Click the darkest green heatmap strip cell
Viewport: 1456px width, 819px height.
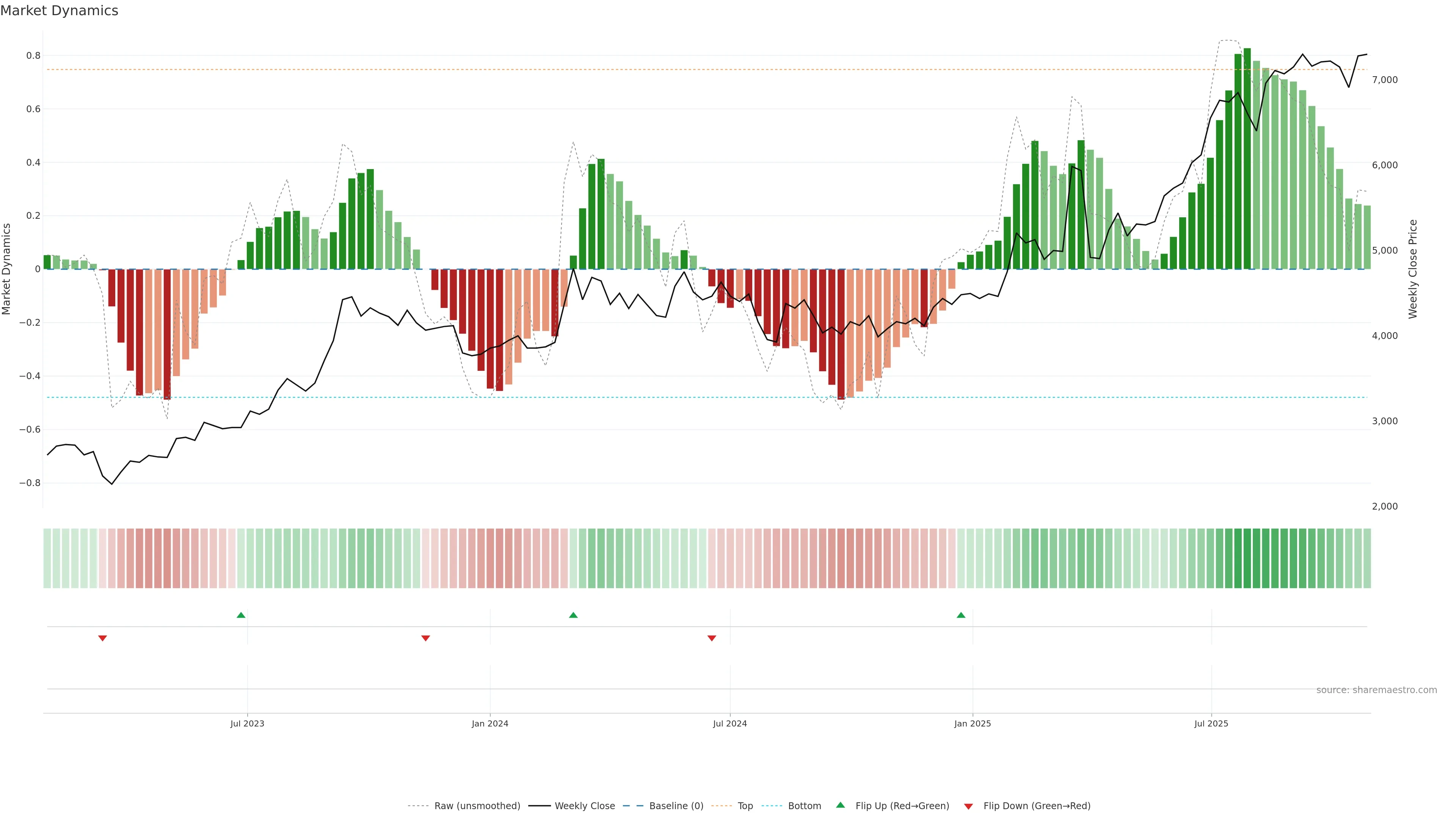click(x=1247, y=559)
